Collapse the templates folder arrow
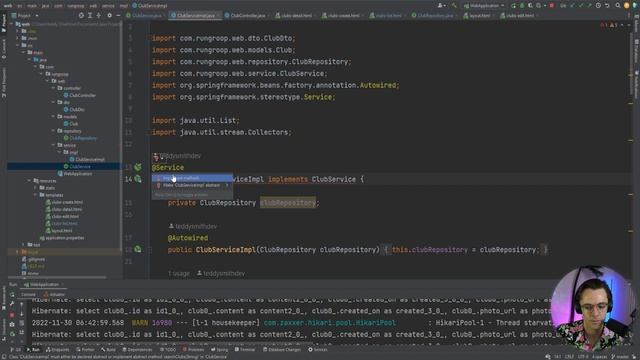This screenshot has height=360, width=640. pyautogui.click(x=36, y=195)
